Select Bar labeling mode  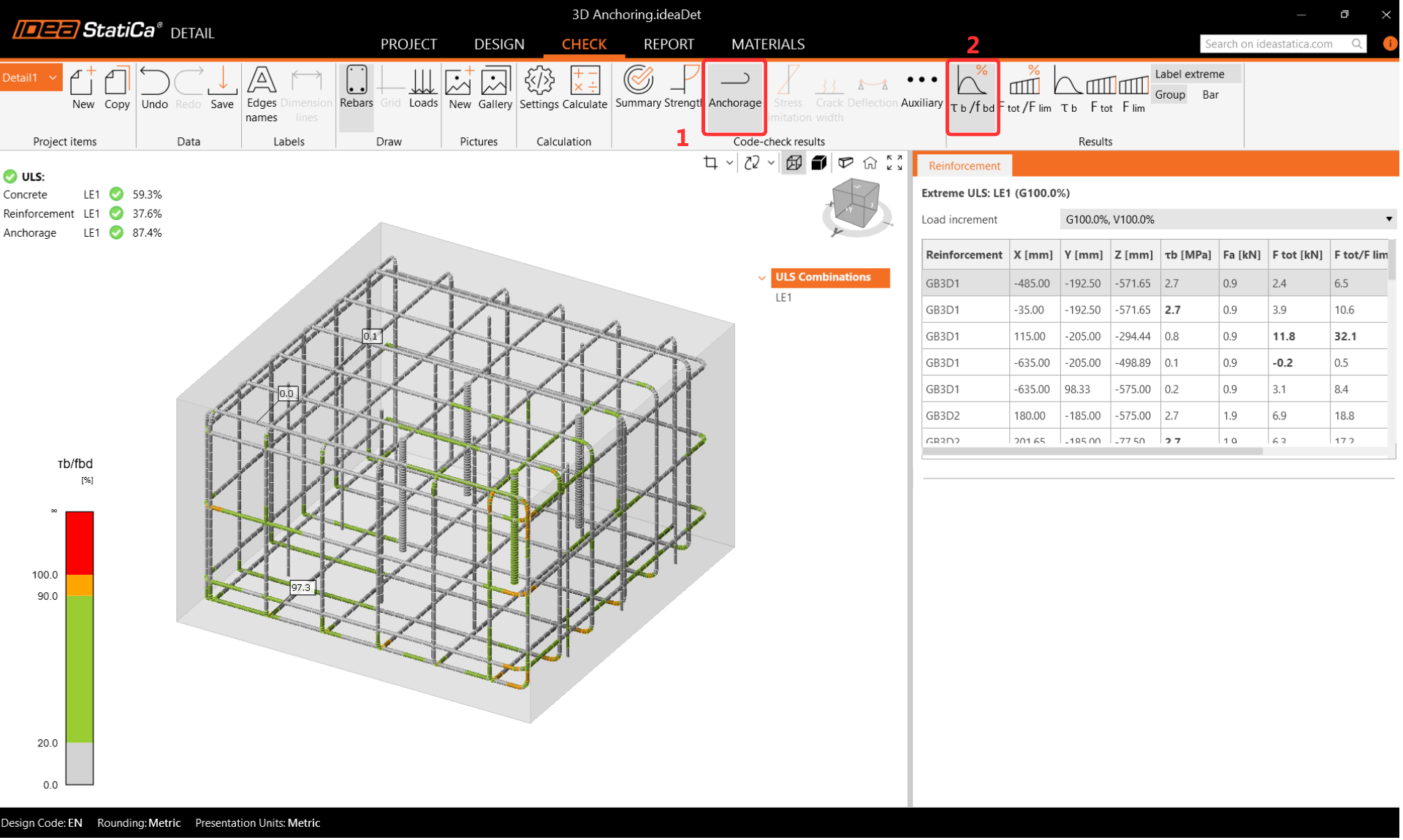[1210, 95]
